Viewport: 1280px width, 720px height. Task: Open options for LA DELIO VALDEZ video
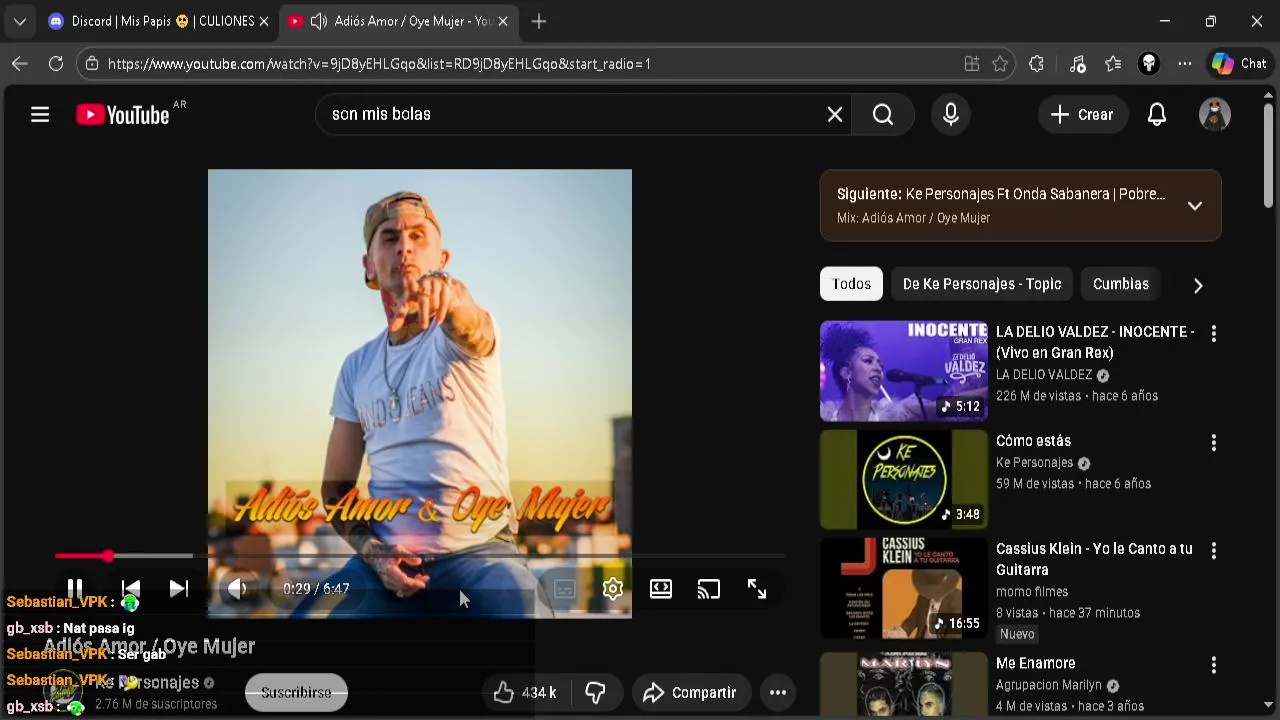coord(1214,334)
